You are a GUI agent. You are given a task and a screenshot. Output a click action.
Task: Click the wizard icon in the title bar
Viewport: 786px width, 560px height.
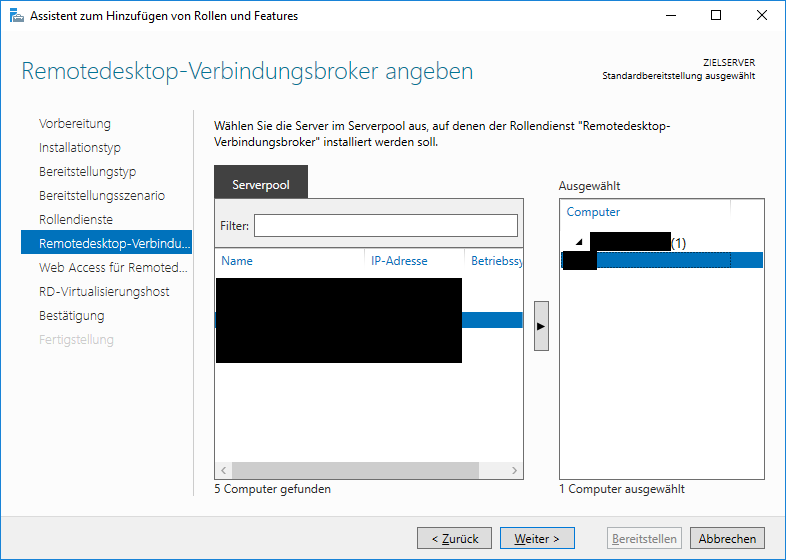[x=17, y=16]
